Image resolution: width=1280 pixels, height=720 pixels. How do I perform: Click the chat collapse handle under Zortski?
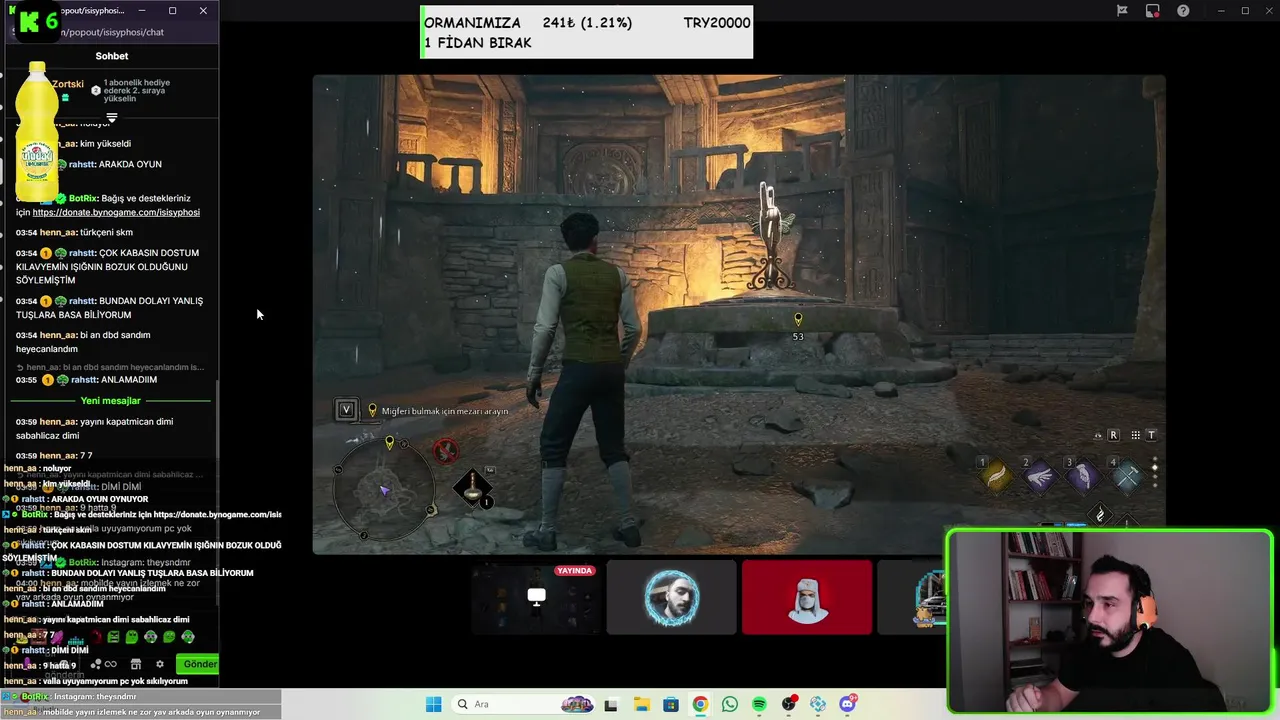(112, 118)
